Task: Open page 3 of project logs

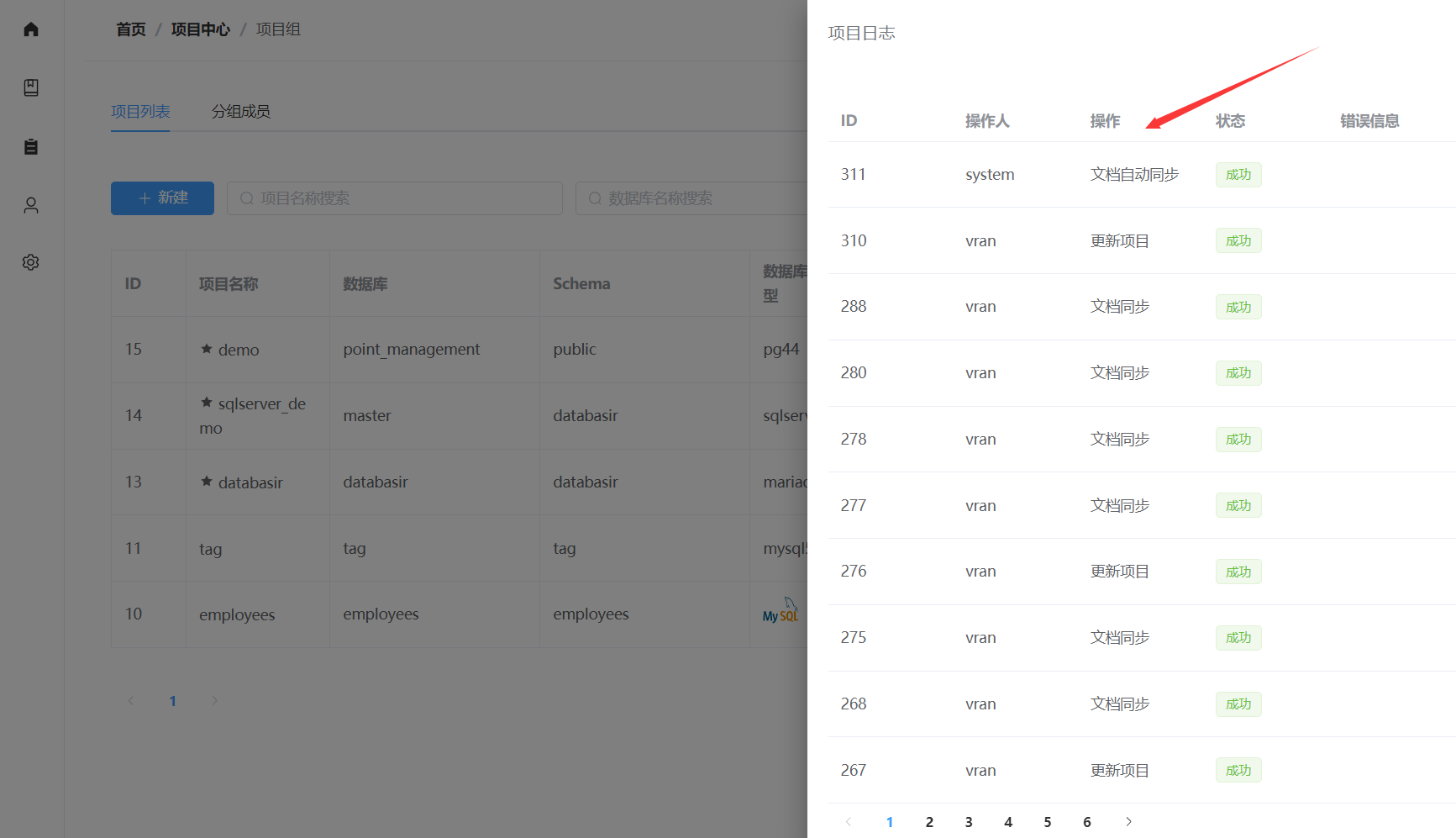Action: point(969,821)
